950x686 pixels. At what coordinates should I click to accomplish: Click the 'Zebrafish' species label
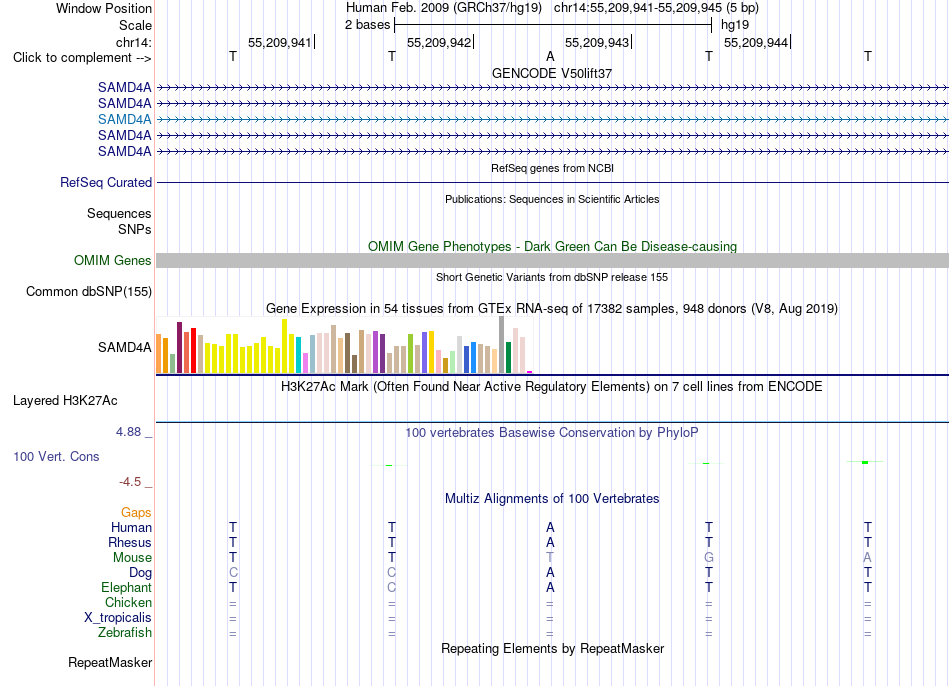coord(125,632)
